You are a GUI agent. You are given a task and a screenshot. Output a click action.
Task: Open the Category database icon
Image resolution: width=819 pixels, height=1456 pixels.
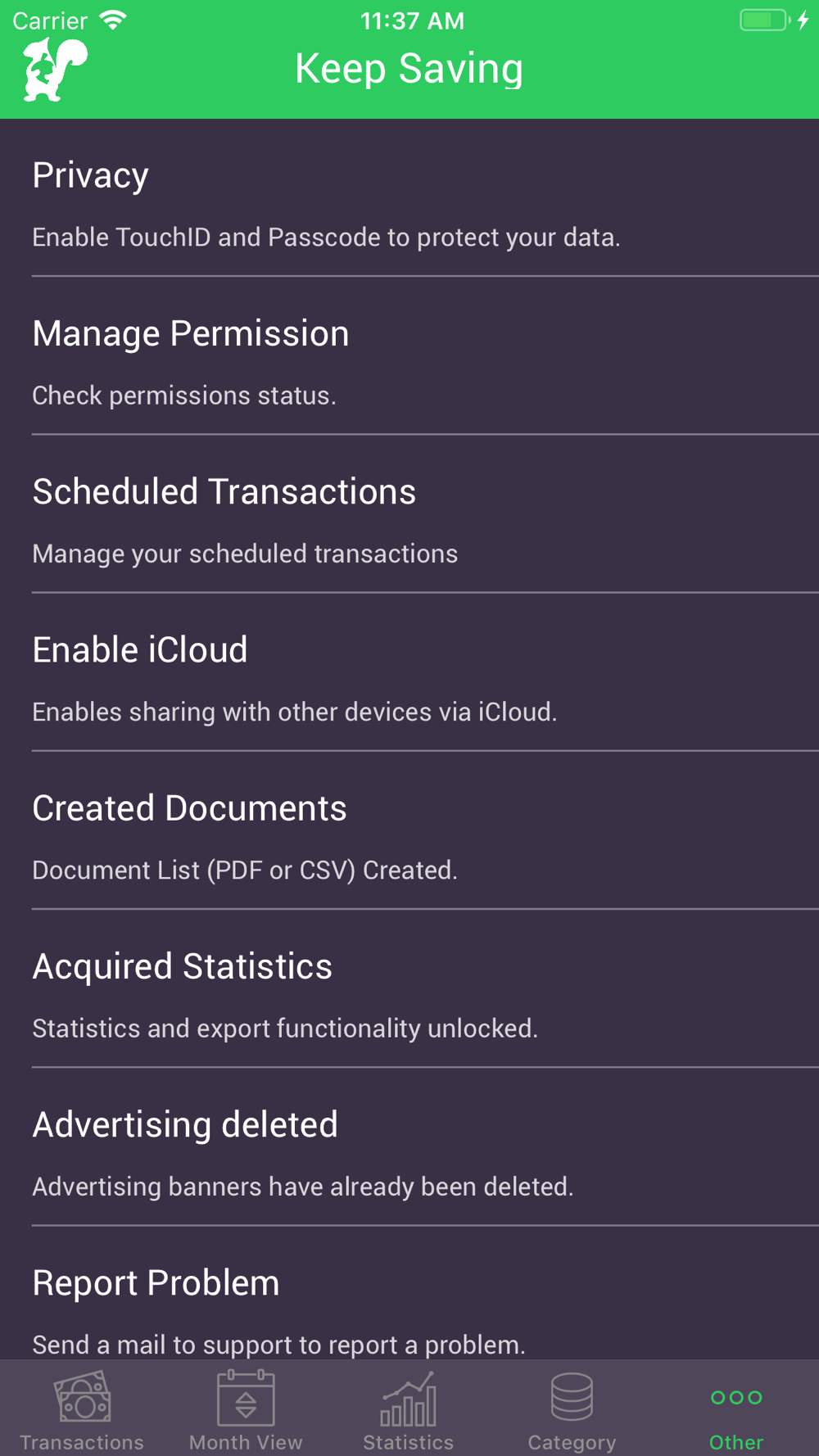click(572, 1396)
